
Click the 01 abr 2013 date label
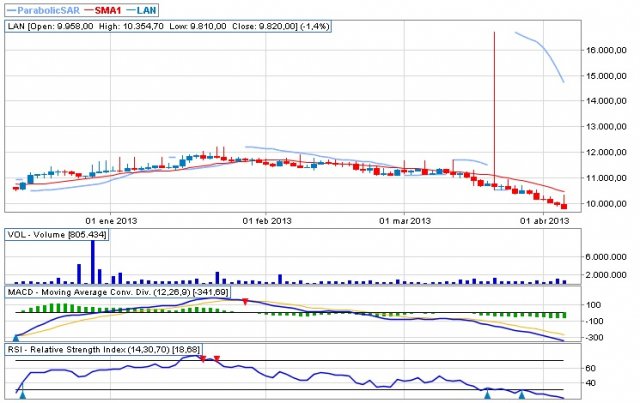[x=544, y=221]
